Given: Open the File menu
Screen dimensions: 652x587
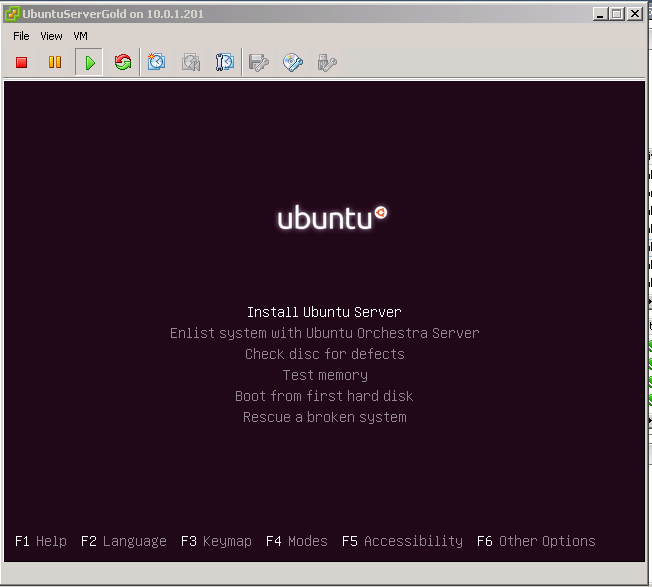Looking at the screenshot, I should [x=22, y=36].
